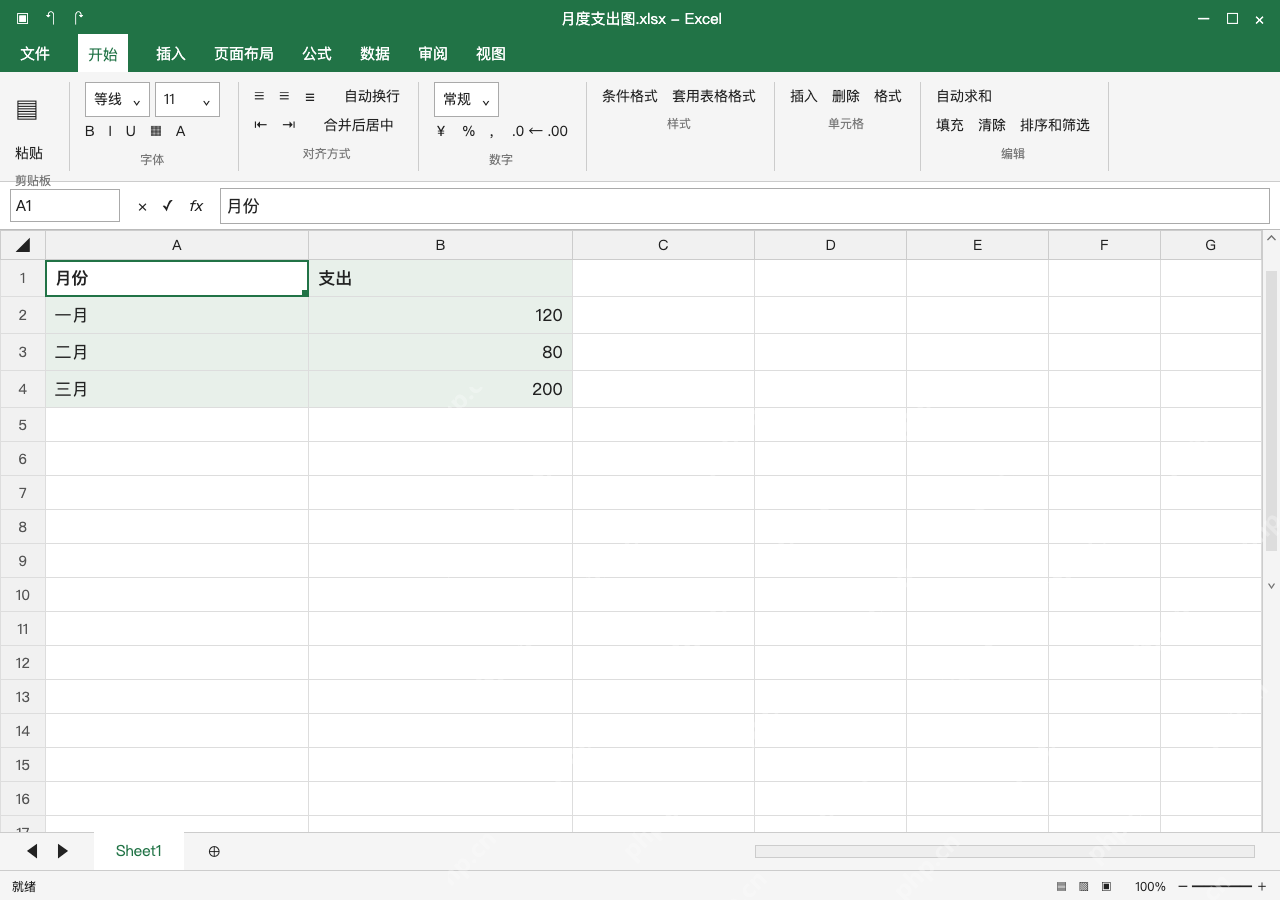Show the next sheet tab with right arrow
The width and height of the screenshot is (1280, 900).
[x=63, y=851]
